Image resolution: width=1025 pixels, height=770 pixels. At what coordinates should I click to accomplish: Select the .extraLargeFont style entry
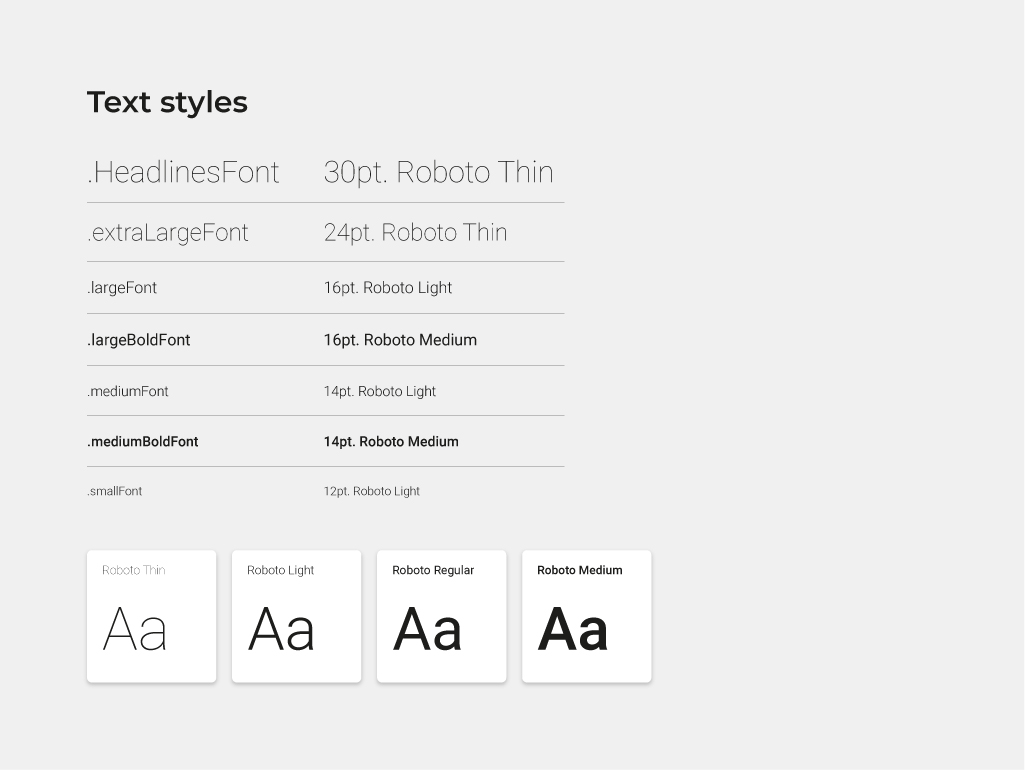click(x=167, y=232)
